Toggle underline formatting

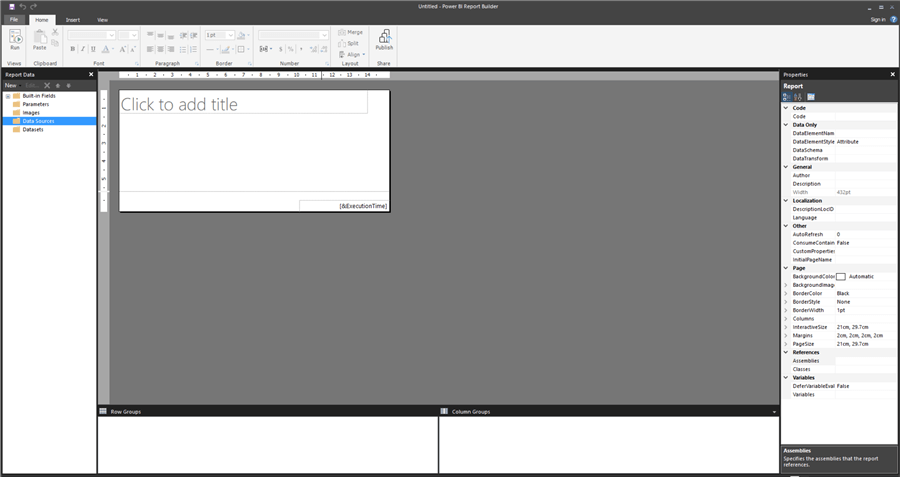tap(93, 49)
